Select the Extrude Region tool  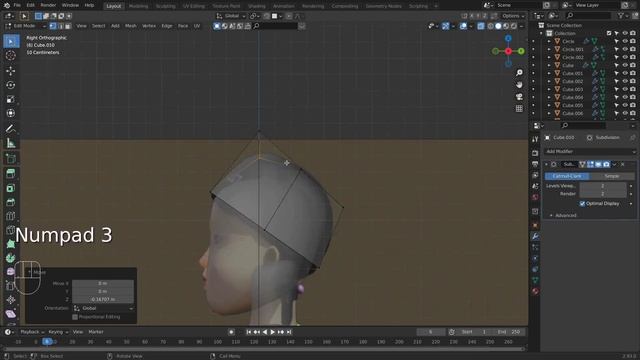pyautogui.click(x=11, y=173)
